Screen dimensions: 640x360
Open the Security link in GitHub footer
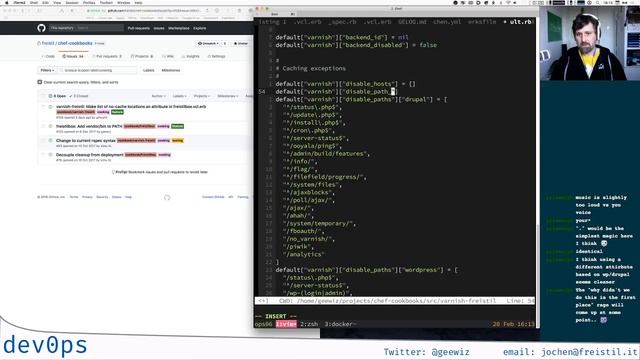[102, 197]
